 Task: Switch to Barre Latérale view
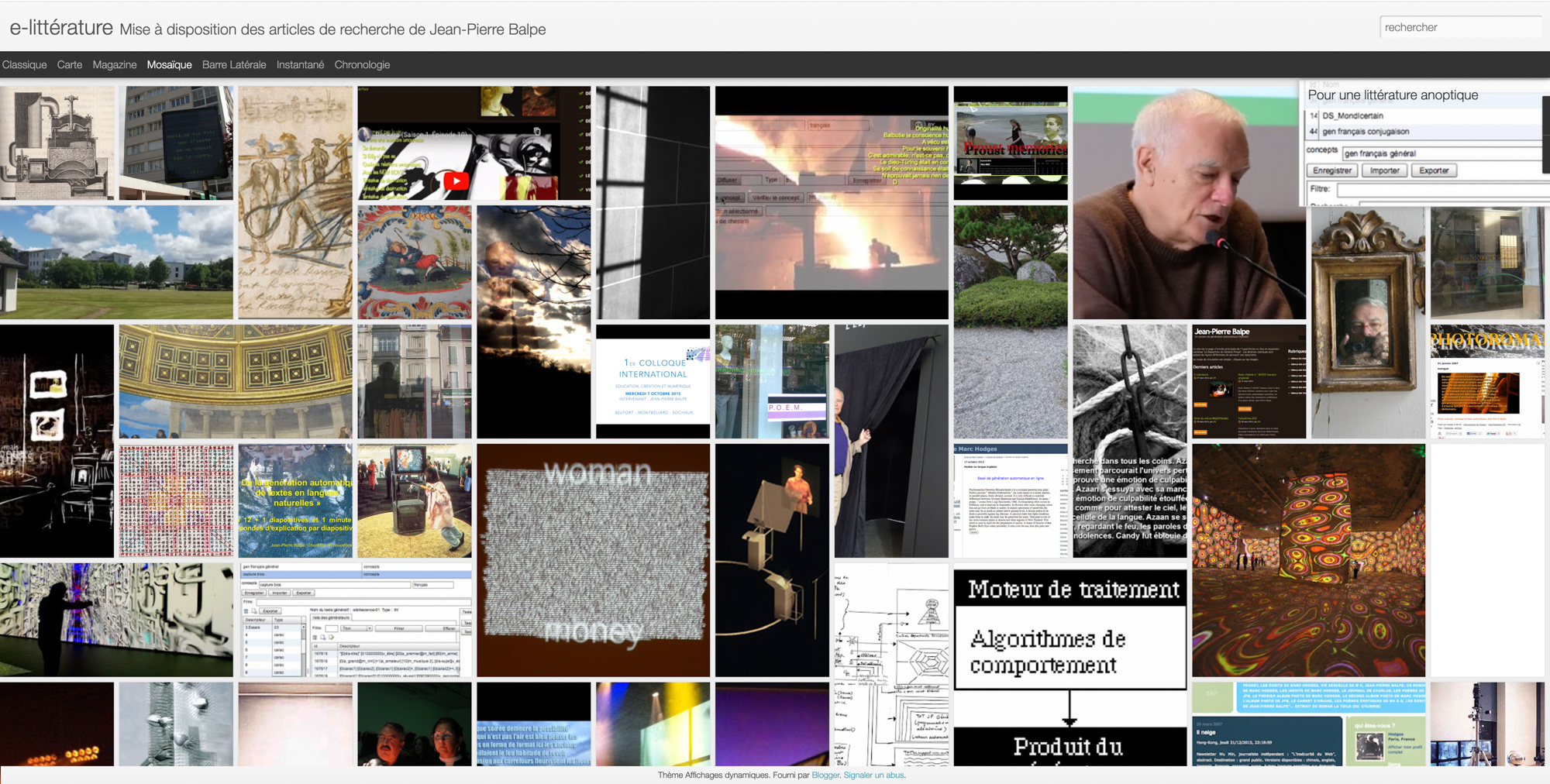tap(234, 65)
